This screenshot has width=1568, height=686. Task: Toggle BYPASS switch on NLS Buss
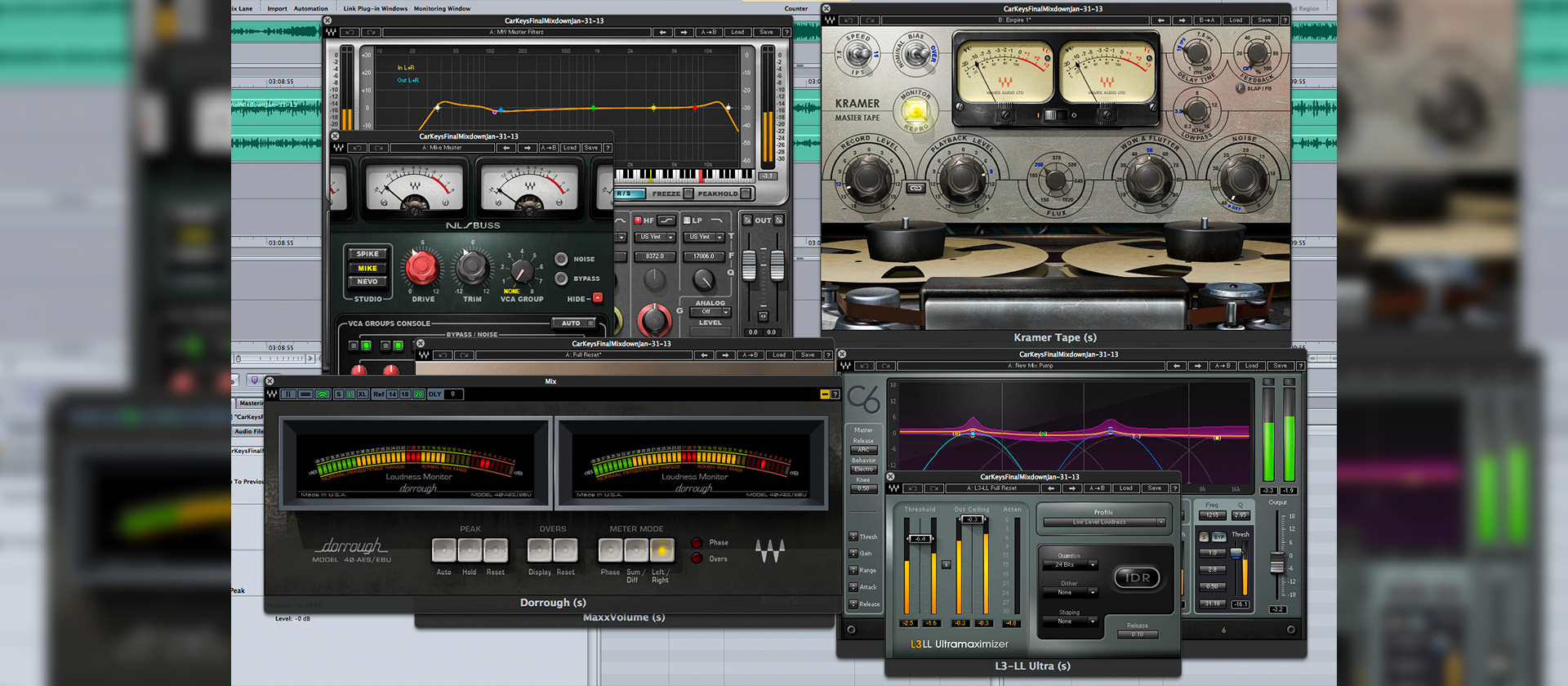pyautogui.click(x=561, y=278)
